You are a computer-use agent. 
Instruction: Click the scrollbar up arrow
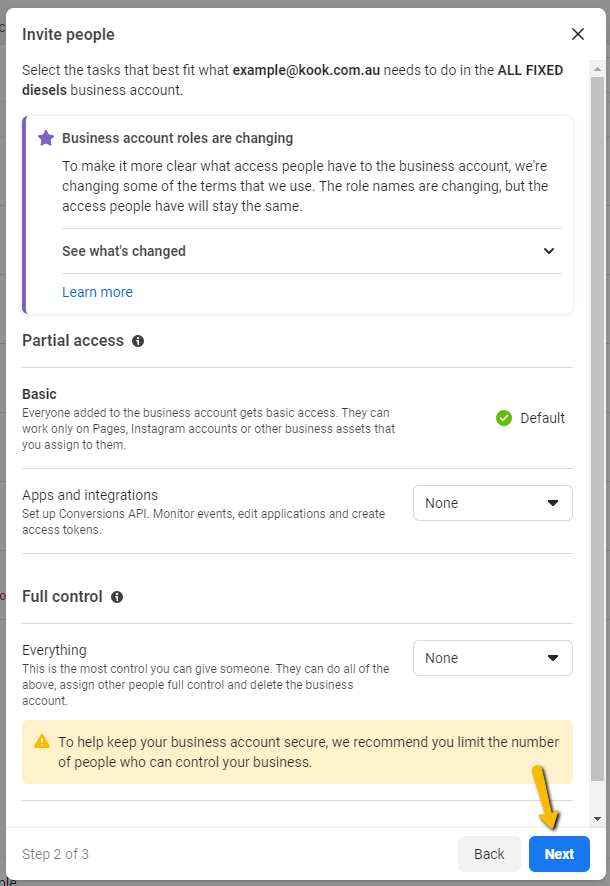pyautogui.click(x=597, y=69)
